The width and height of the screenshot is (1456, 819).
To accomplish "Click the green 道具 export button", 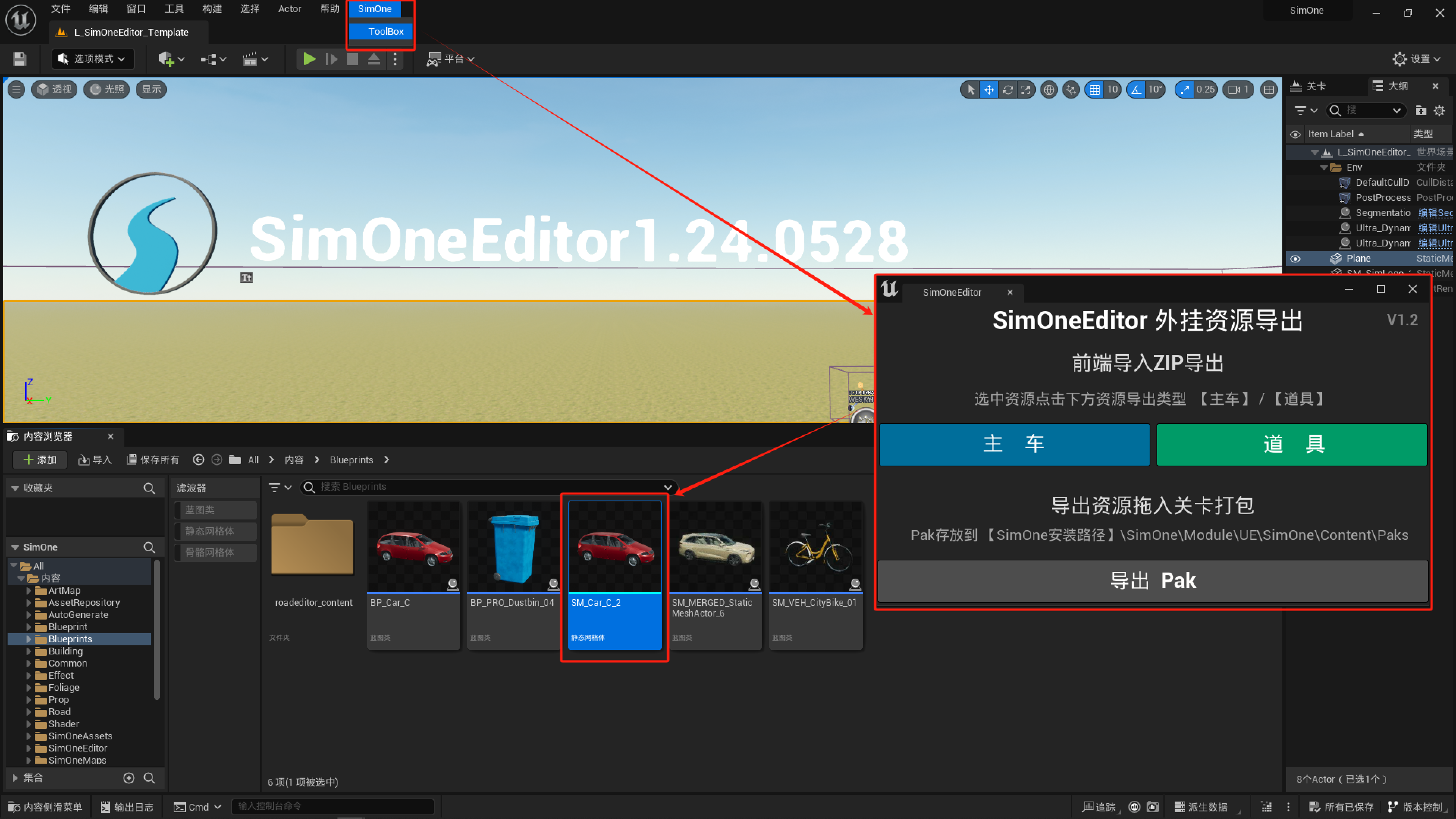I will tap(1292, 445).
